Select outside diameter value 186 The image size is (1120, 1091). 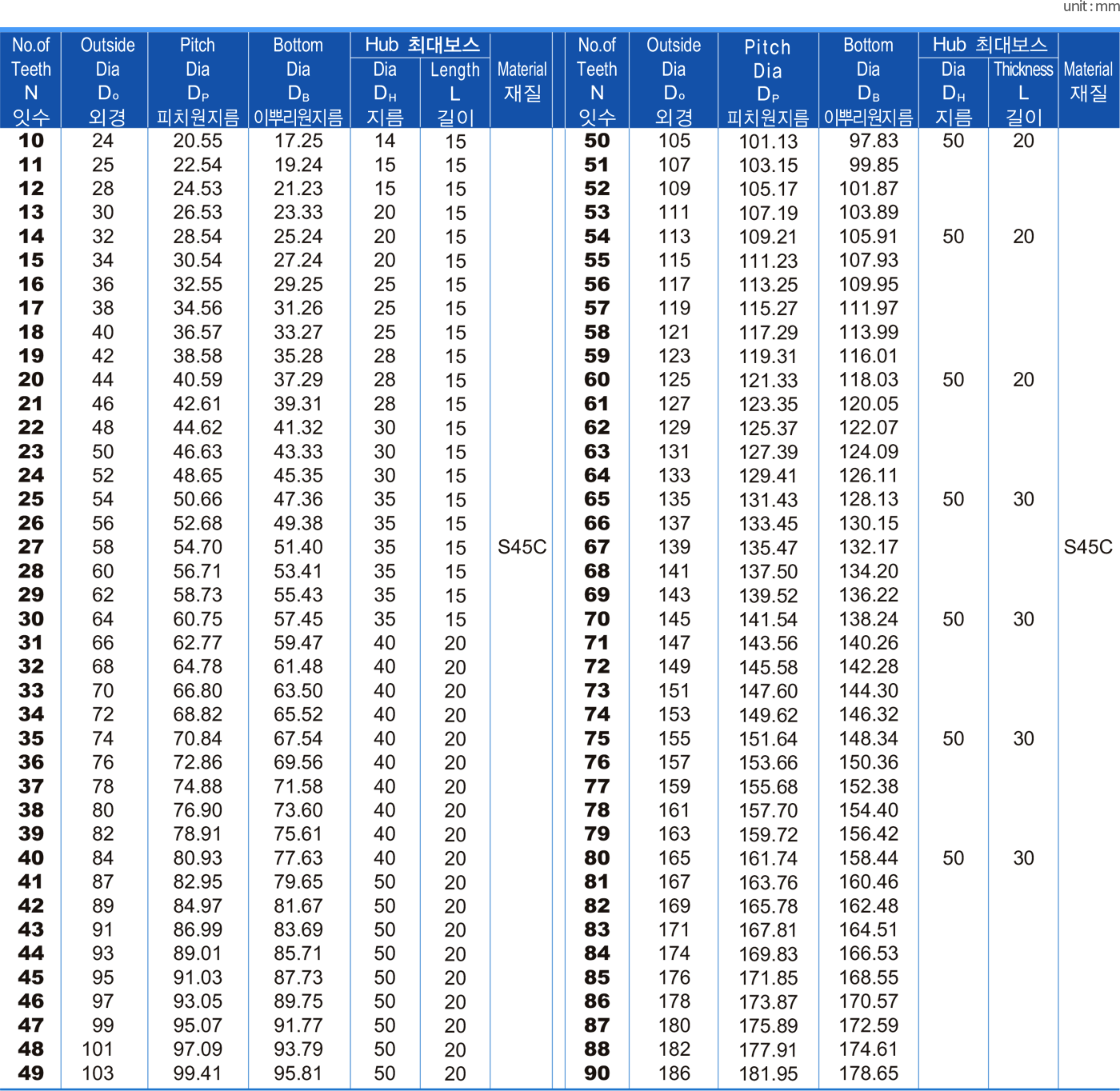[674, 1073]
